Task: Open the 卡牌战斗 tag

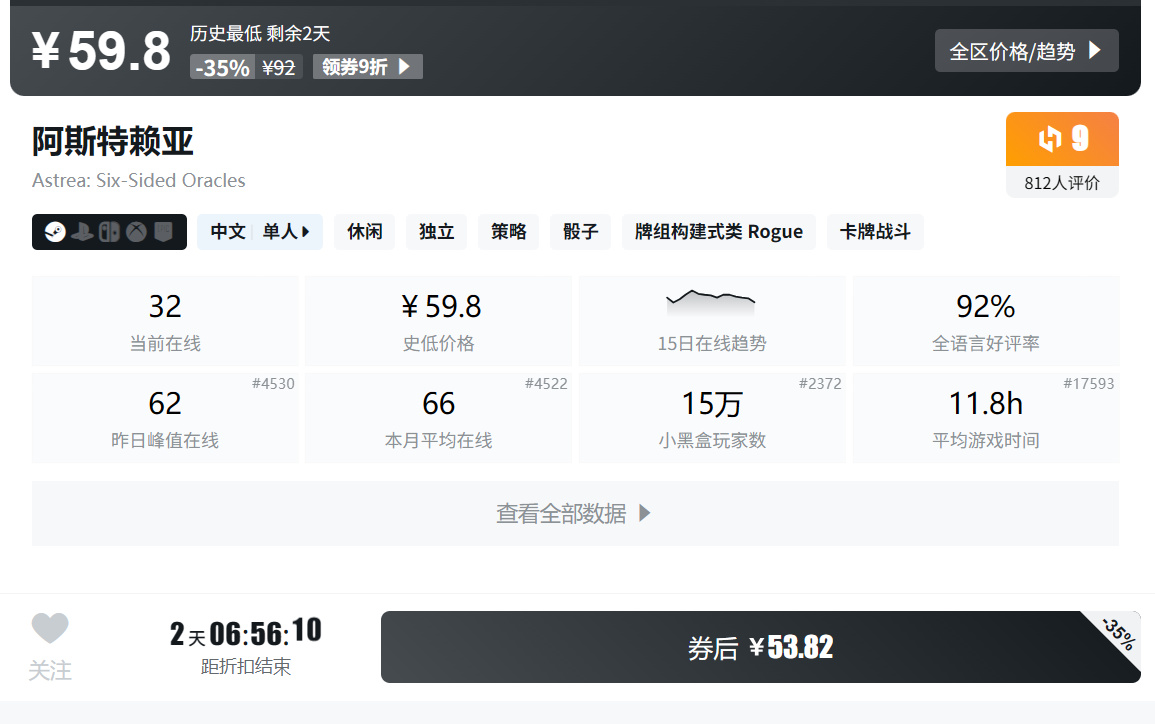Action: [x=875, y=232]
